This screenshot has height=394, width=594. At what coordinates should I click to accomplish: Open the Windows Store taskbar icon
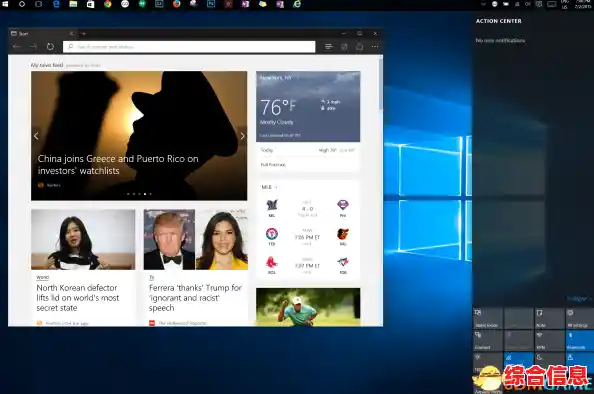click(x=91, y=4)
